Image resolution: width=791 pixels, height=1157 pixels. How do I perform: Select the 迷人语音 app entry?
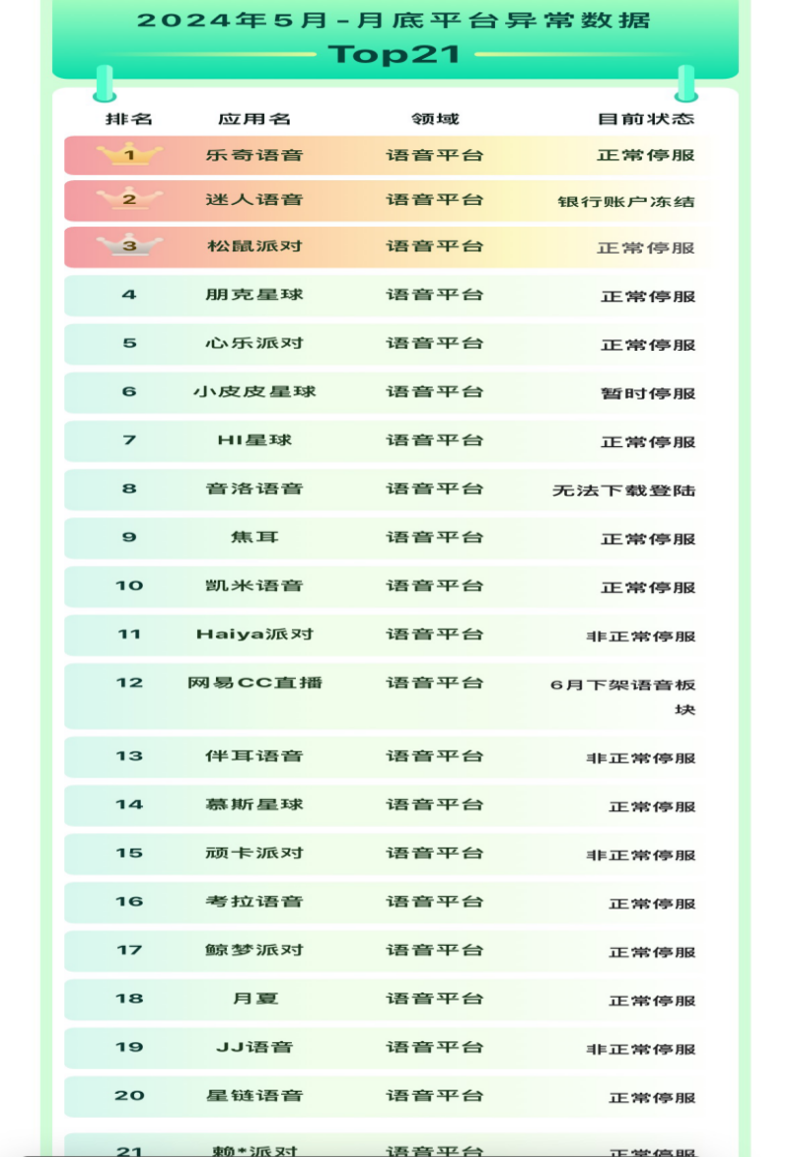pos(254,199)
